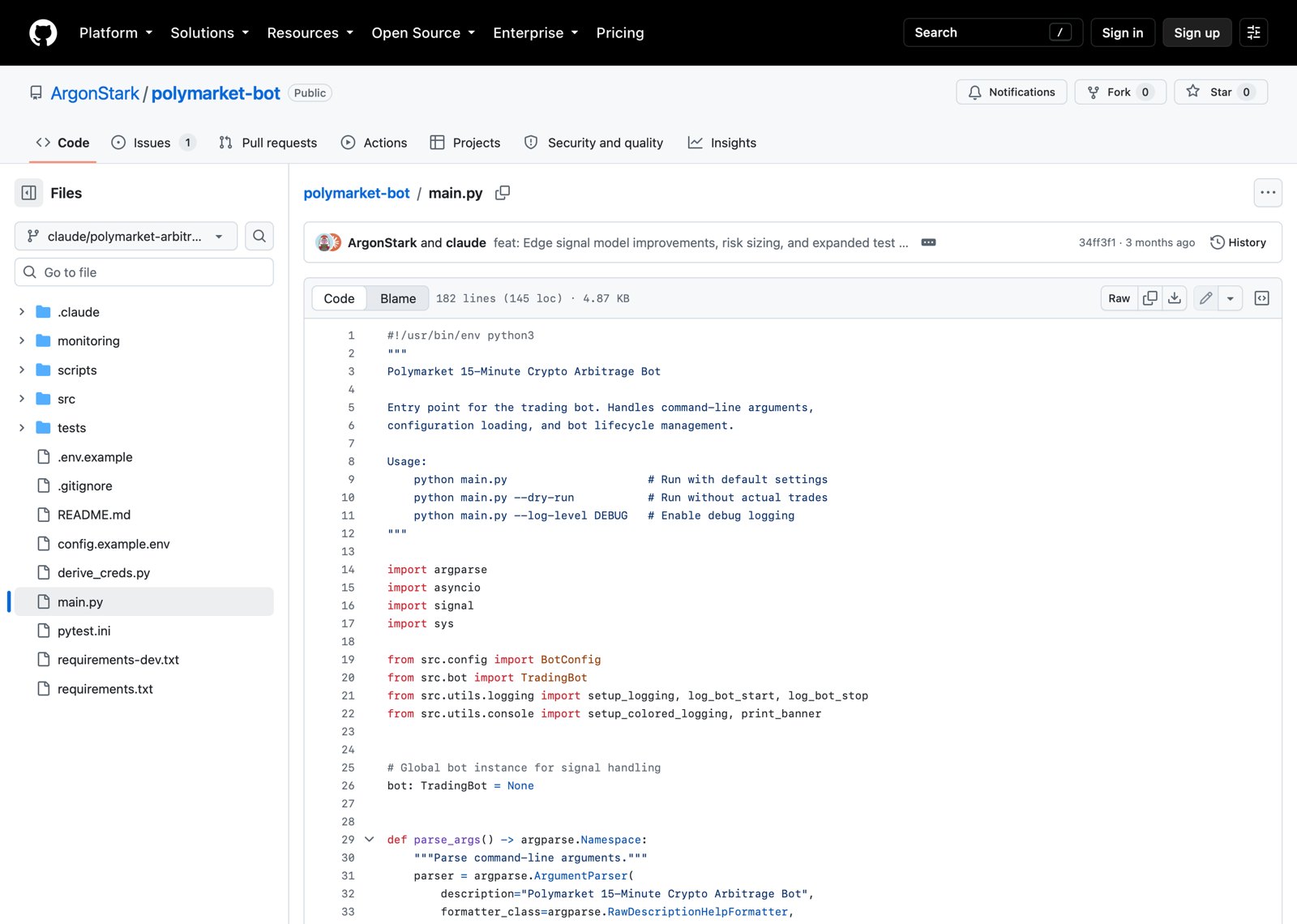Collapse parse_args function at line 29

[370, 840]
